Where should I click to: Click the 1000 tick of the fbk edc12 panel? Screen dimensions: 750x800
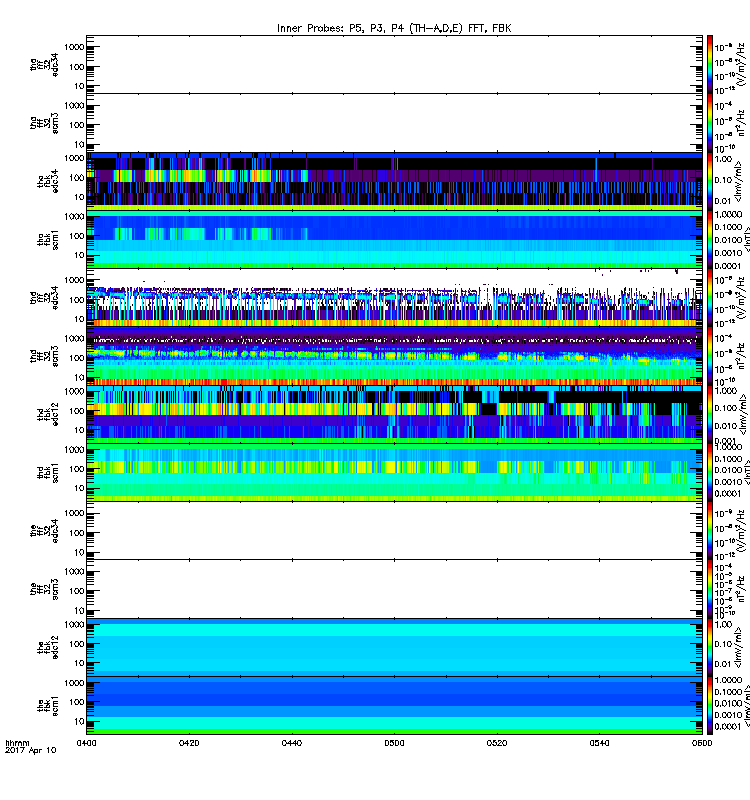74,624
